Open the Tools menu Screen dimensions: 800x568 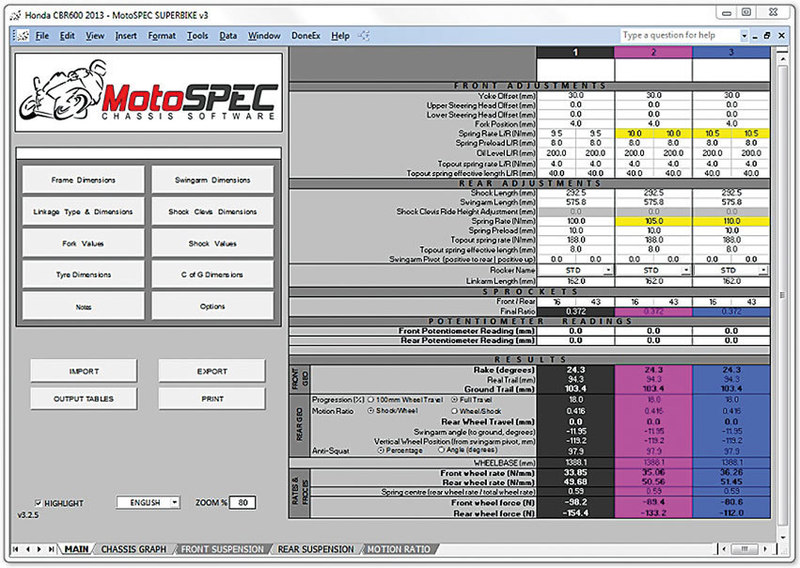197,36
